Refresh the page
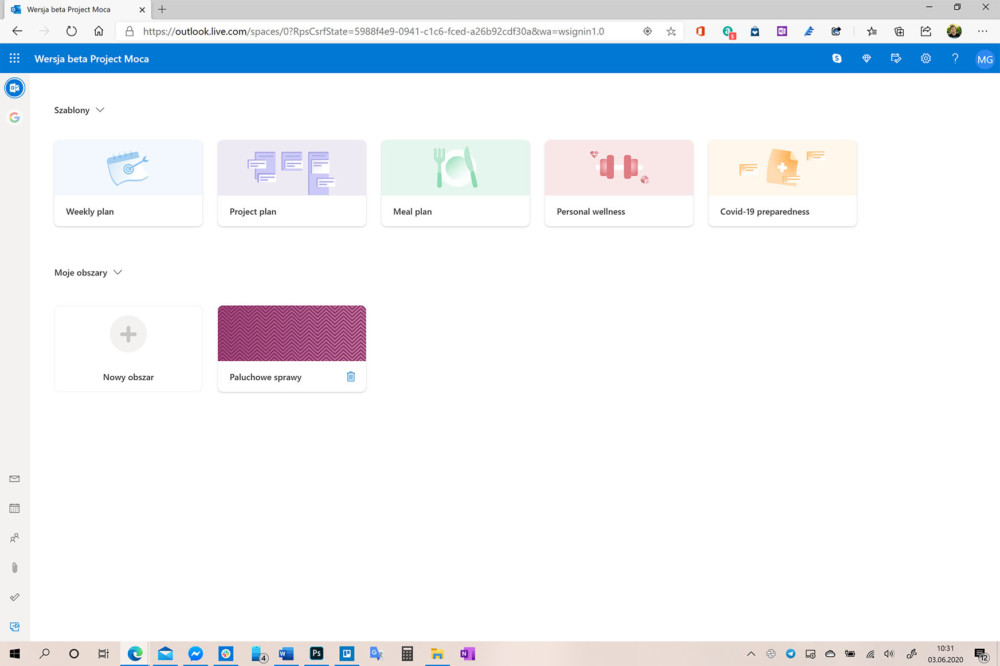 71,31
